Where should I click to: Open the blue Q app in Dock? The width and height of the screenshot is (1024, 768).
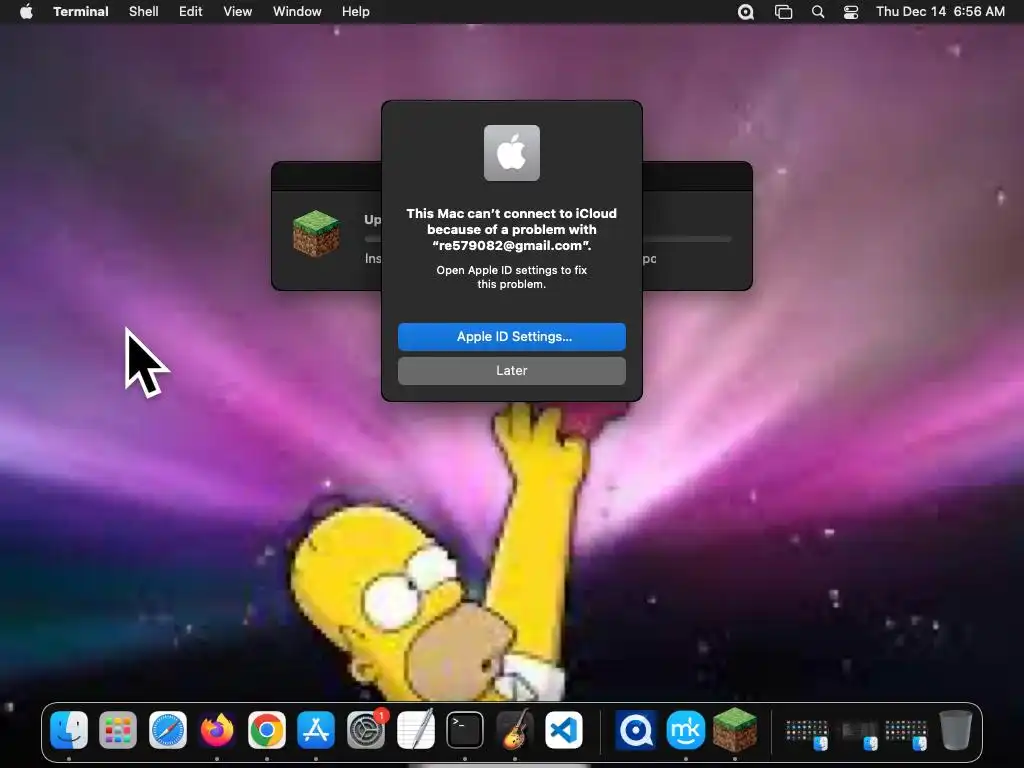(x=635, y=729)
